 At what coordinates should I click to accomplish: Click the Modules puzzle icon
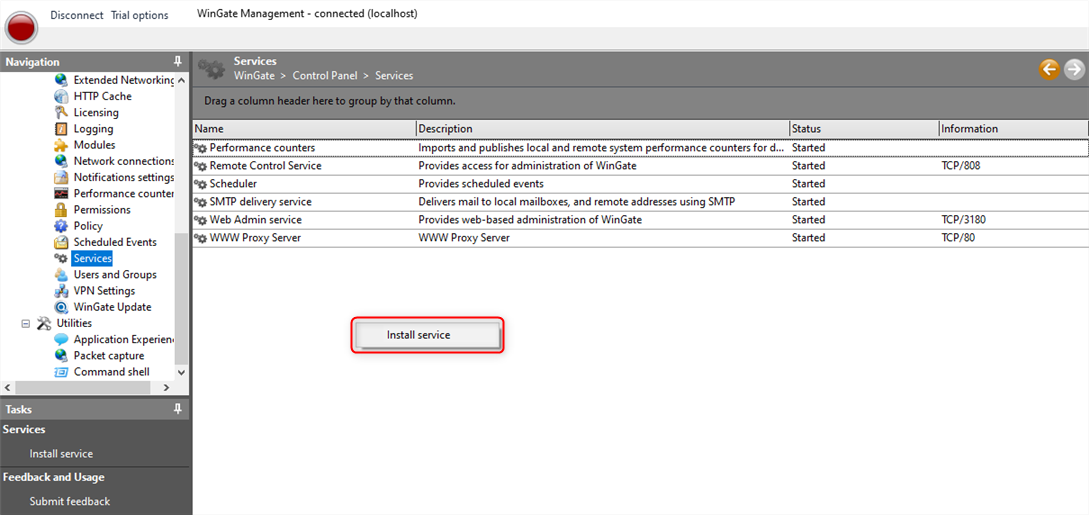(61, 145)
